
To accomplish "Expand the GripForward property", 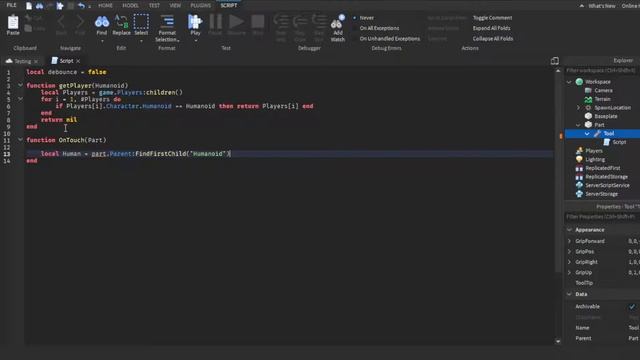I will pyautogui.click(x=569, y=241).
